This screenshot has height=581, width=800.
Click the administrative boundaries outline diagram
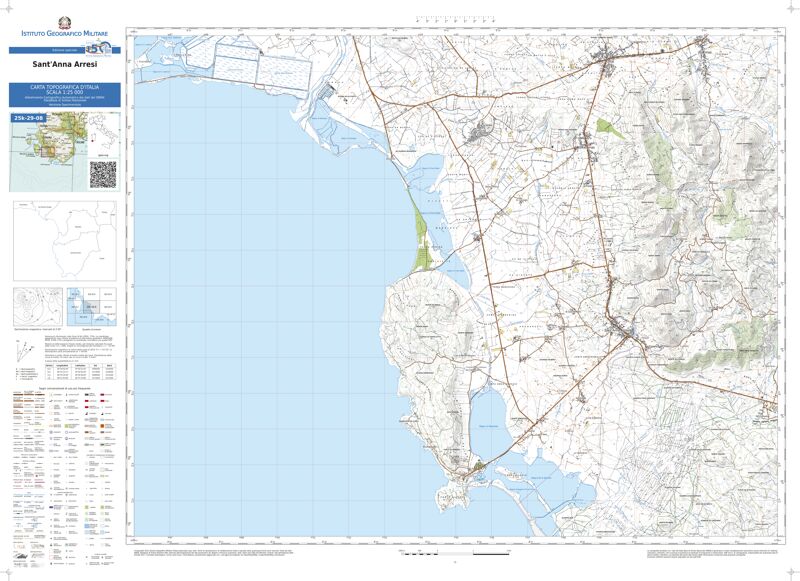coord(64,240)
